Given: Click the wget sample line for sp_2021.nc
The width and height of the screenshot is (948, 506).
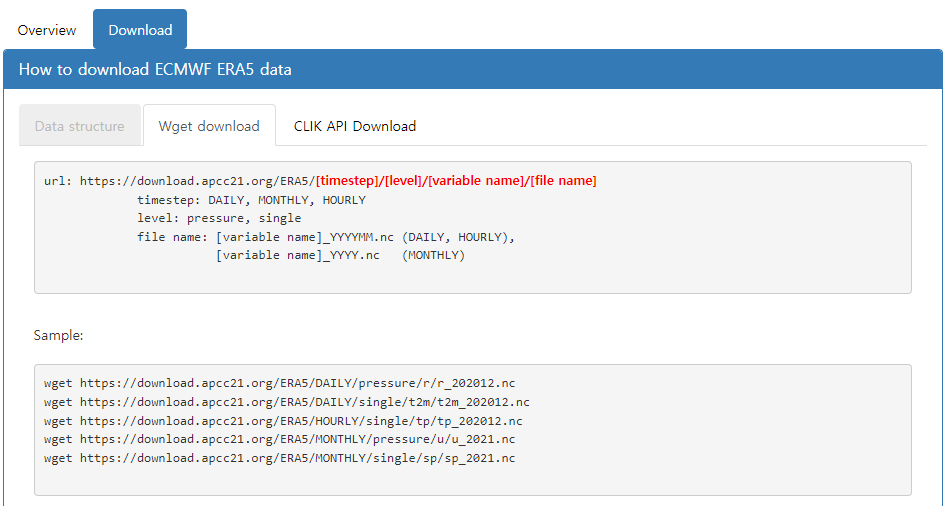Looking at the screenshot, I should point(280,458).
